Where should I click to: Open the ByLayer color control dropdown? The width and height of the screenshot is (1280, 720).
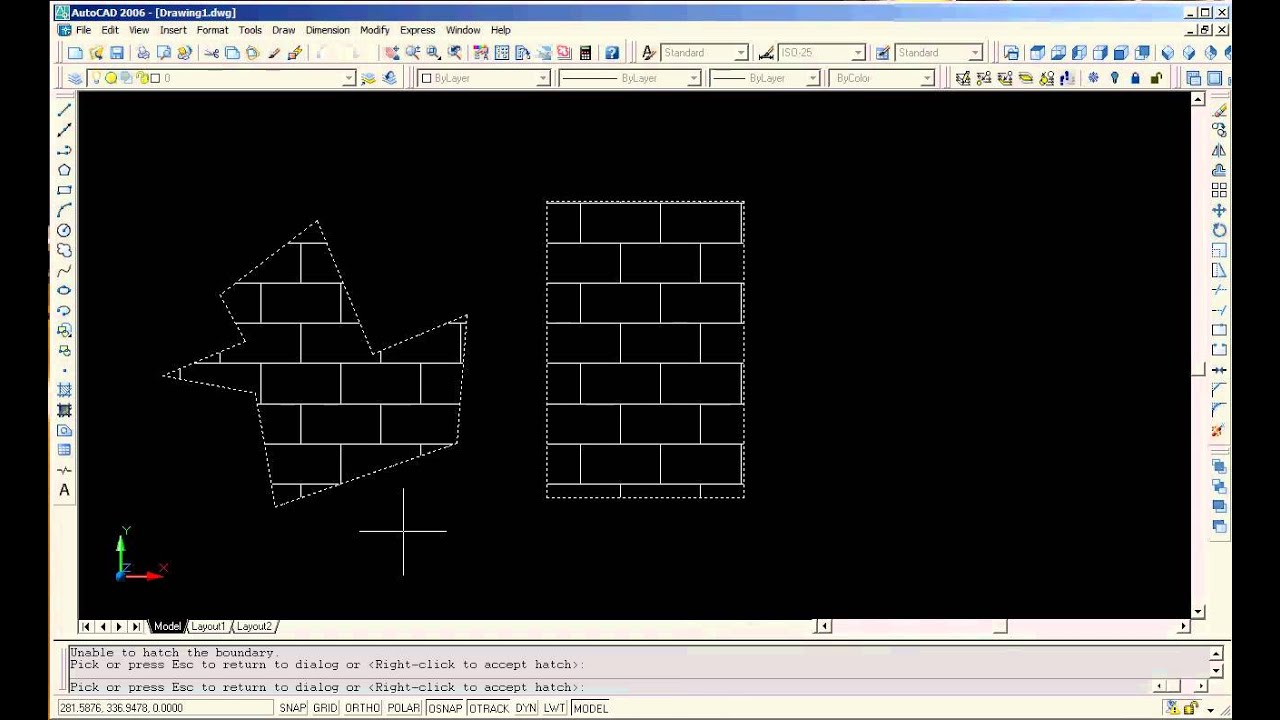point(543,78)
